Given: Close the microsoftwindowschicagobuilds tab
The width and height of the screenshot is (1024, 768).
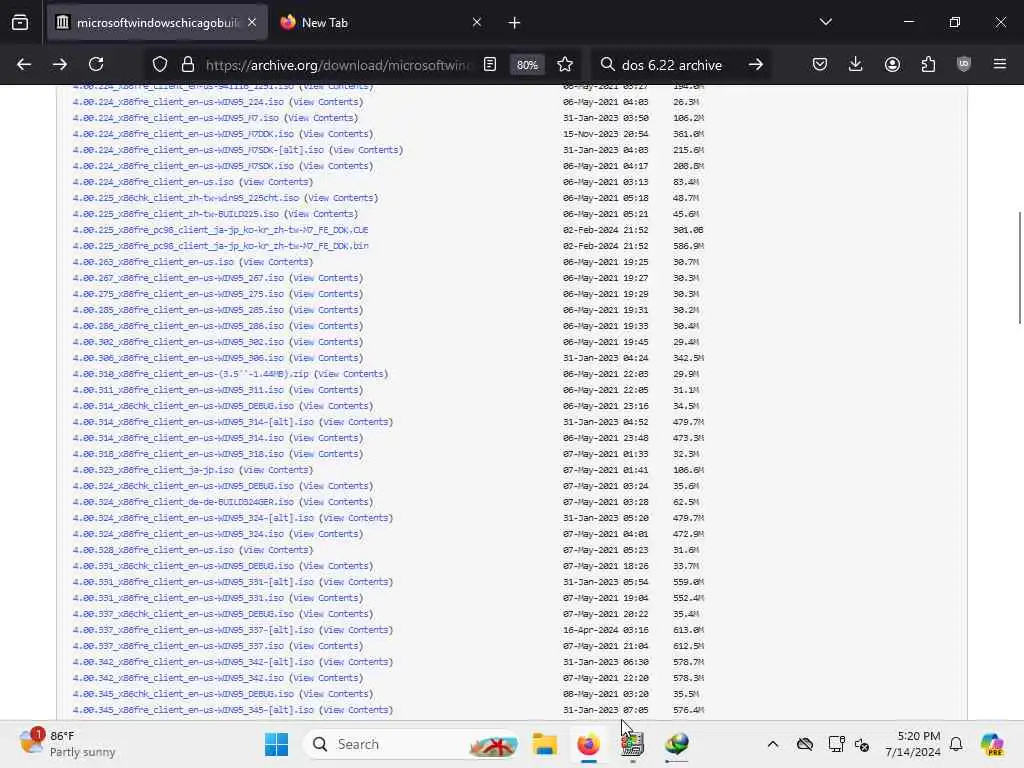Looking at the screenshot, I should (x=252, y=23).
